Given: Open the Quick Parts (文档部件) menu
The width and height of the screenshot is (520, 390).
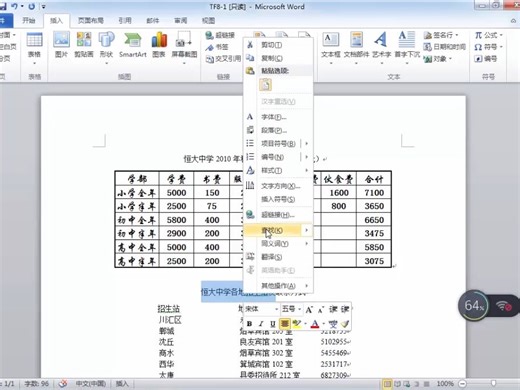Looking at the screenshot, I should tap(356, 47).
